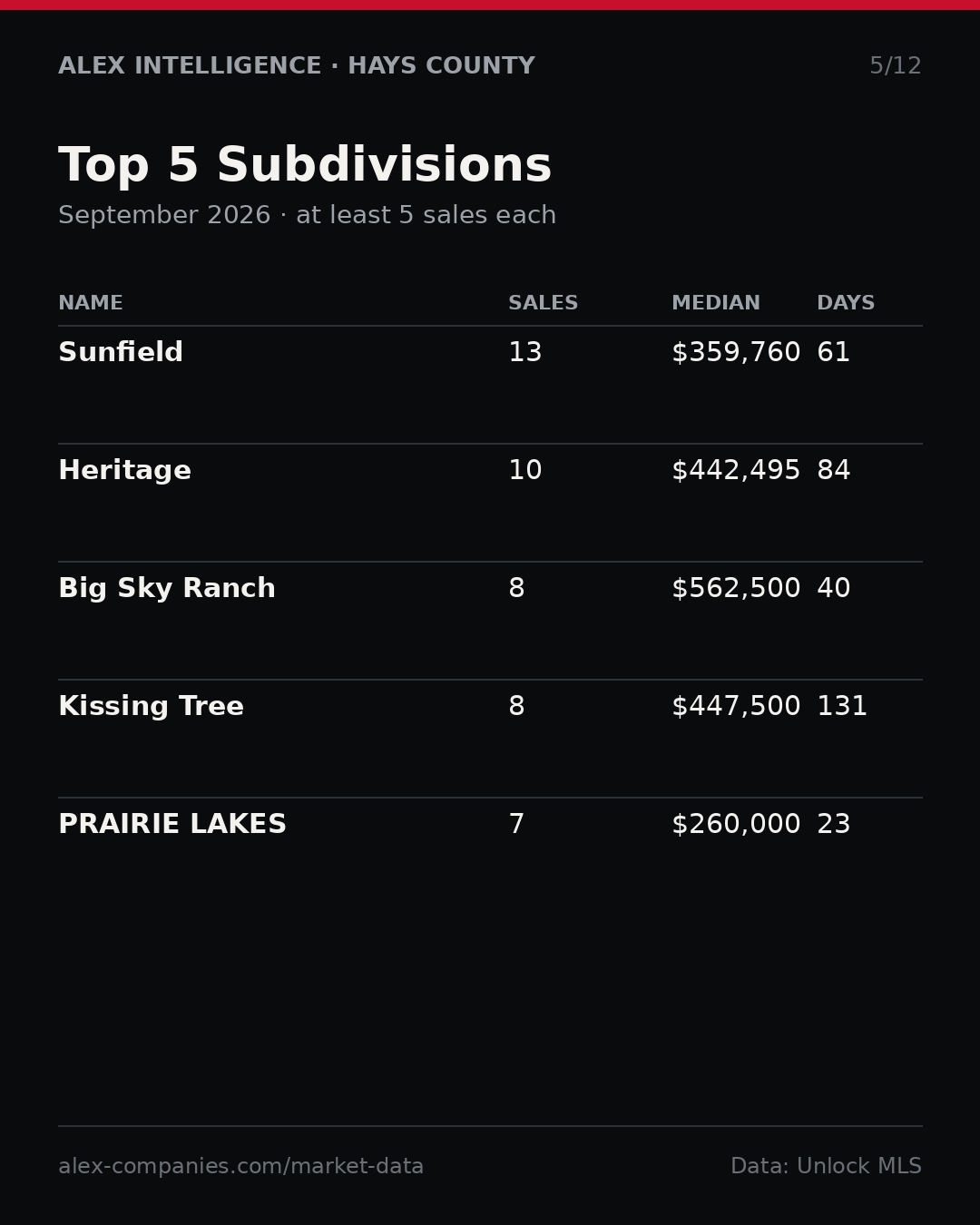Click the 5/12 page indicator

click(x=896, y=66)
